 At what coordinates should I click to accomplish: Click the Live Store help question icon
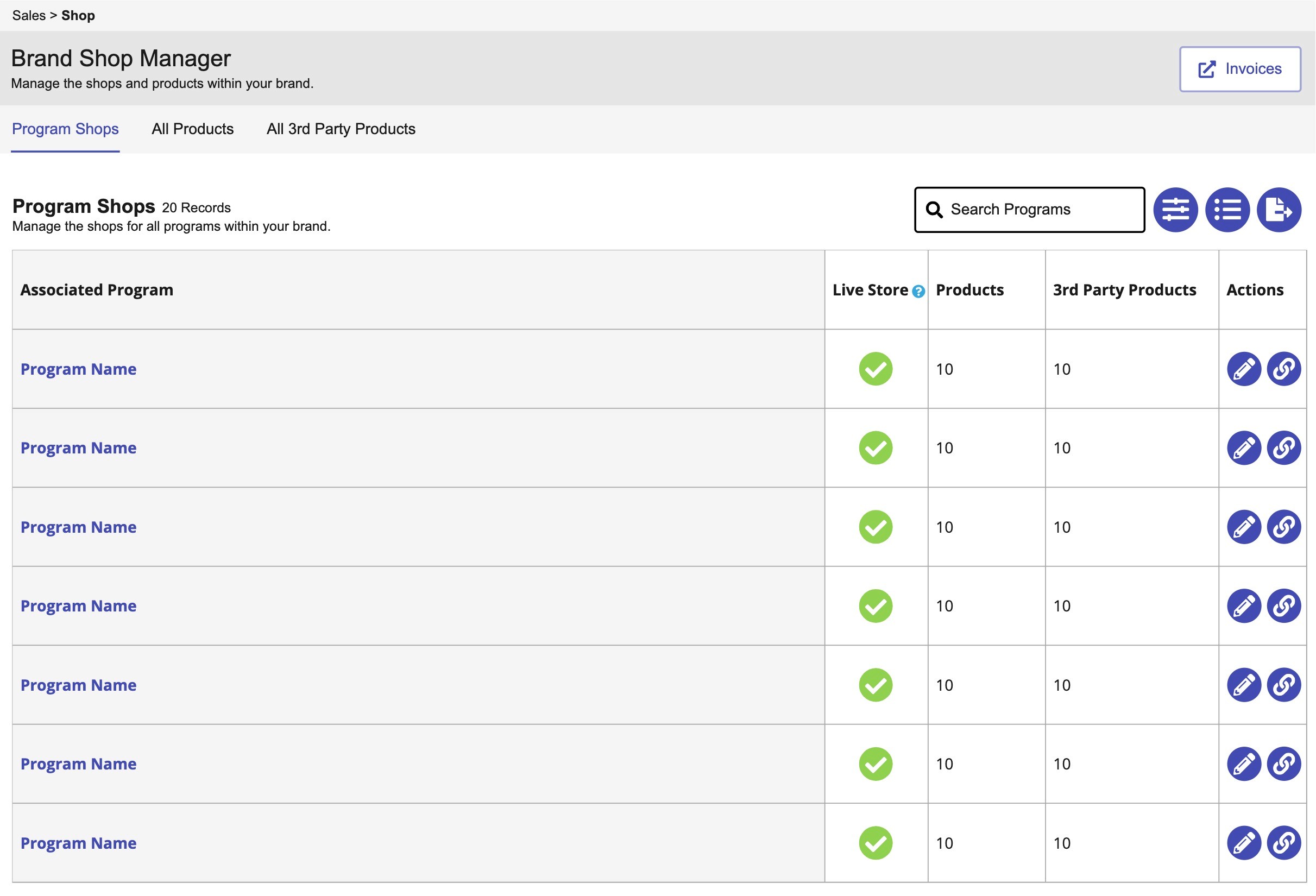point(918,292)
